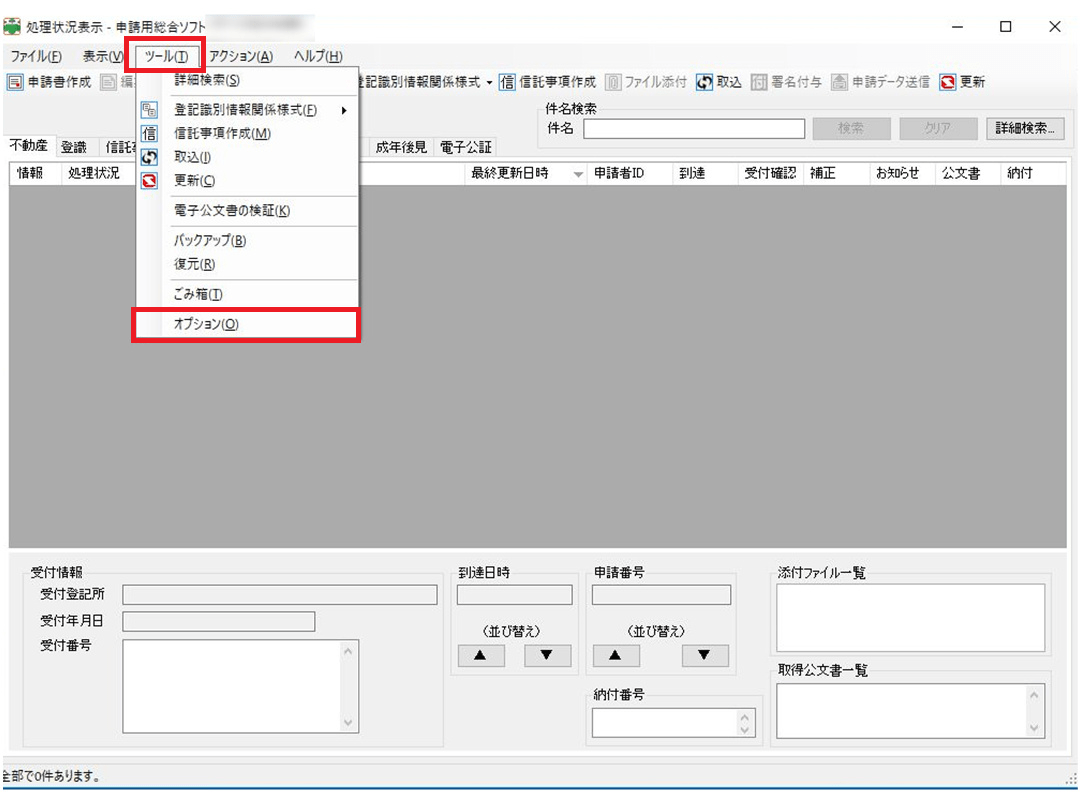This screenshot has height=792, width=1080.
Task: Click the 納付番号 spinner up arrow
Action: [x=747, y=716]
